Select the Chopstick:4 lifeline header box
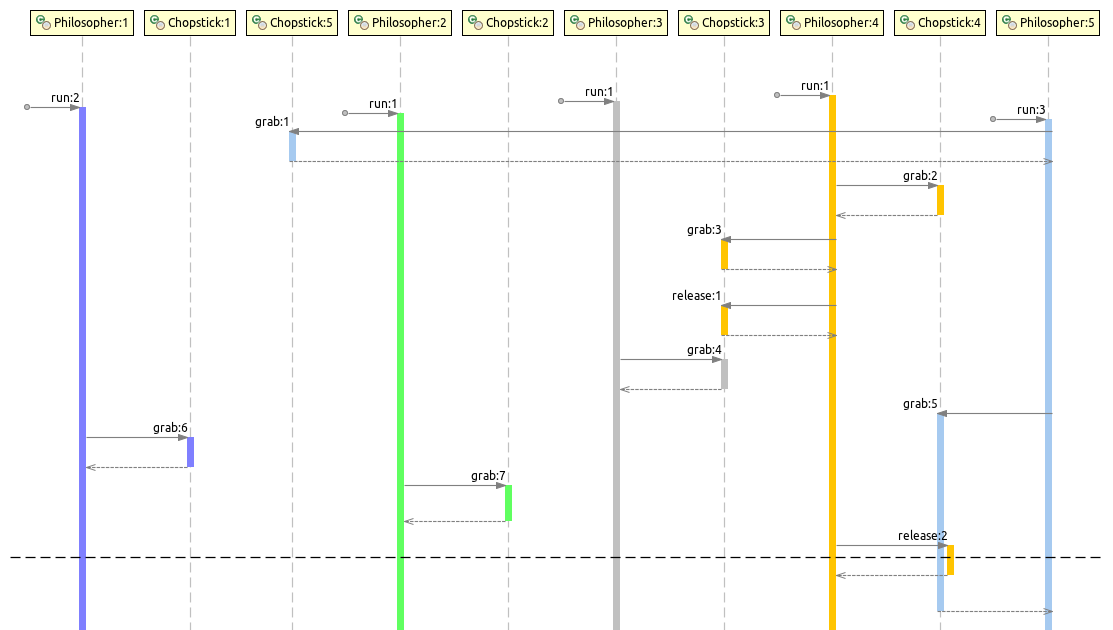This screenshot has height=630, width=1113. 940,22
